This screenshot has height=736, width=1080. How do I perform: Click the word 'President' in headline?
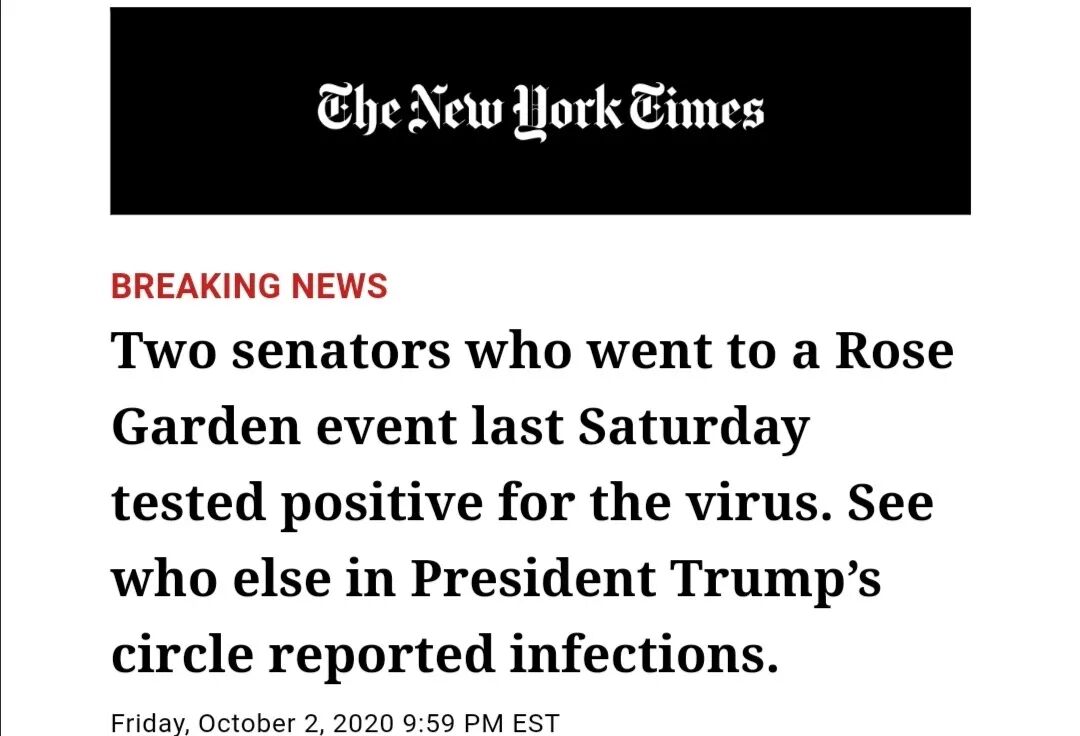(532, 578)
